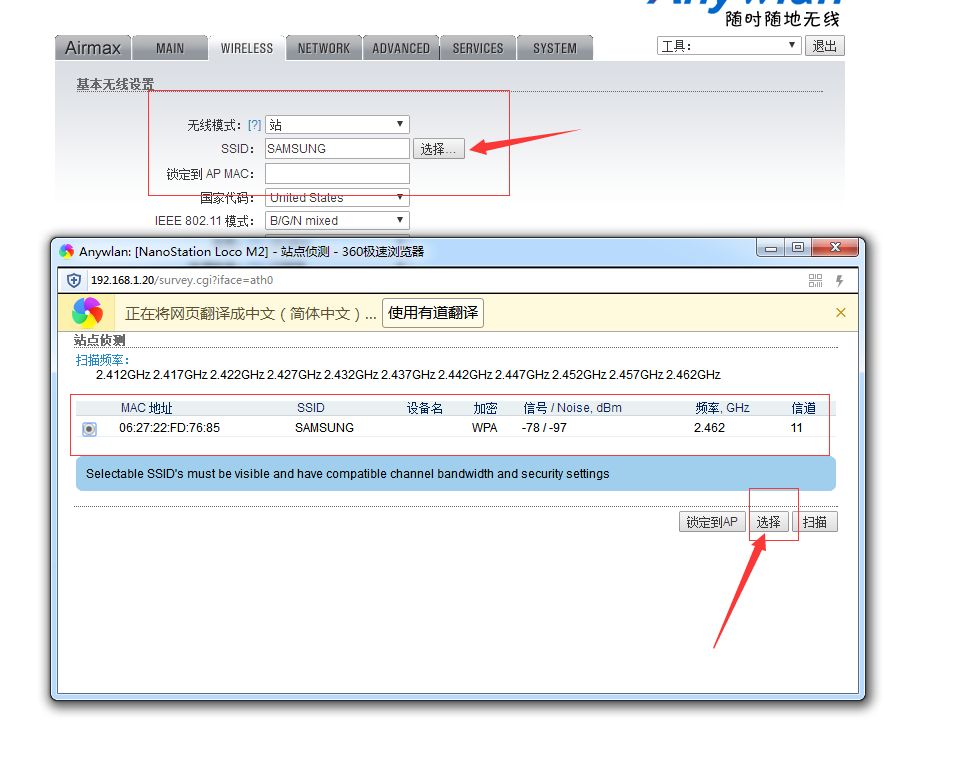Click the 扫描 scan button

click(815, 522)
